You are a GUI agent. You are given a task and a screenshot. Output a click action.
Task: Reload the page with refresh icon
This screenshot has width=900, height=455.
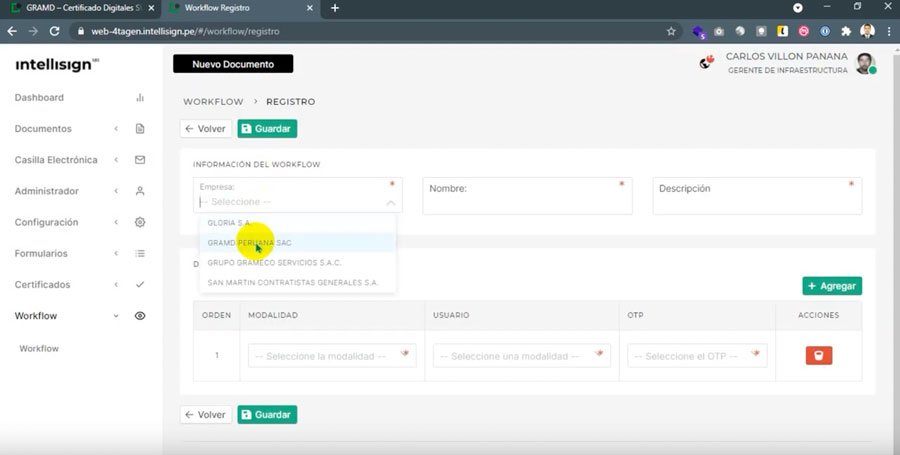pos(55,32)
